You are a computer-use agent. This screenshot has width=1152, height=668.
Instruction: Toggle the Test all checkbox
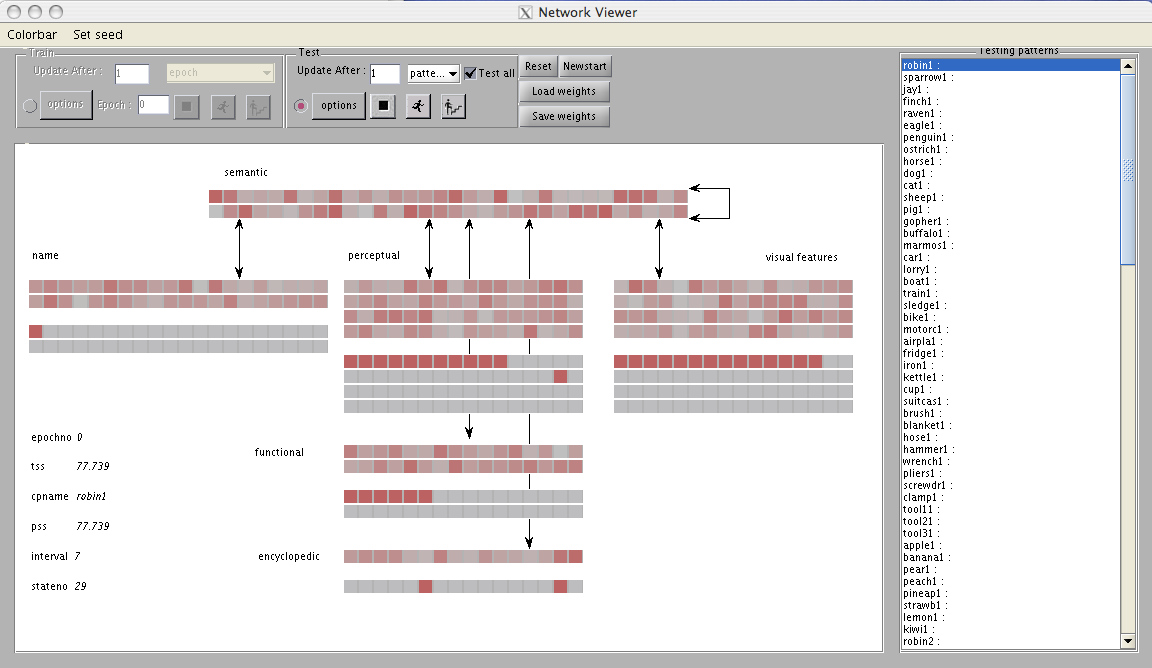(471, 73)
